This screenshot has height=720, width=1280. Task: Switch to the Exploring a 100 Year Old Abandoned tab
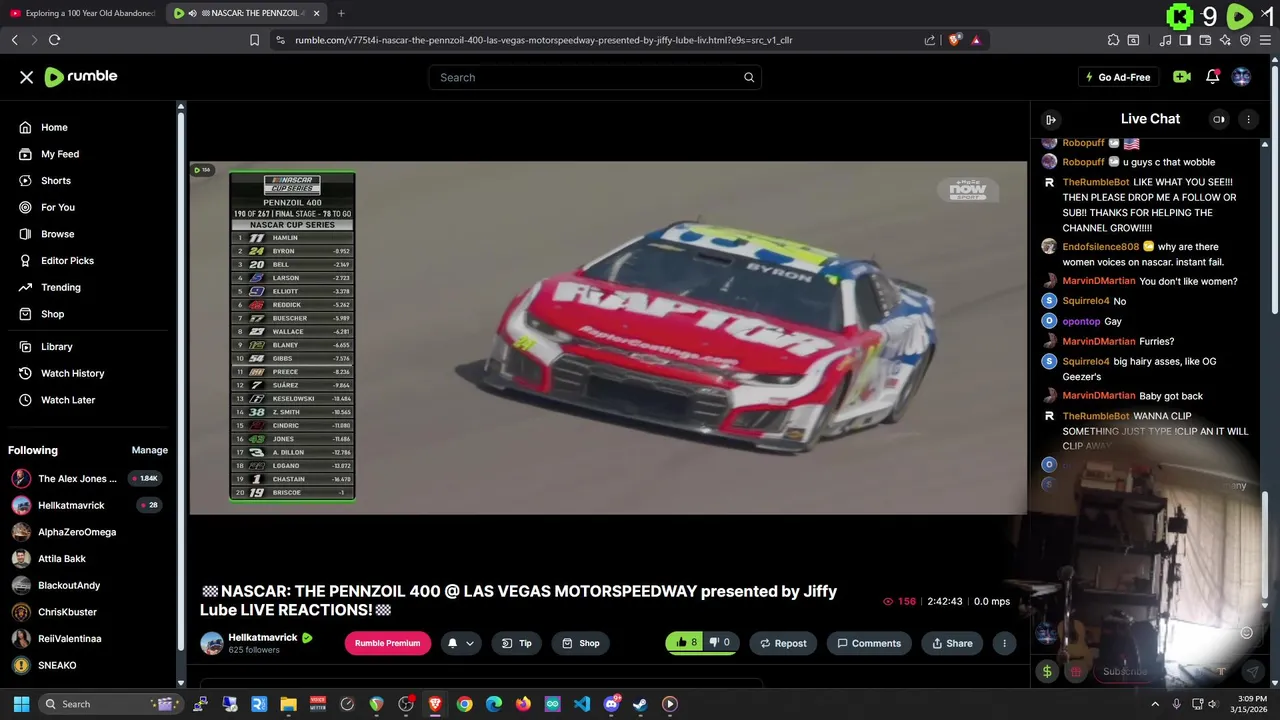pyautogui.click(x=83, y=13)
